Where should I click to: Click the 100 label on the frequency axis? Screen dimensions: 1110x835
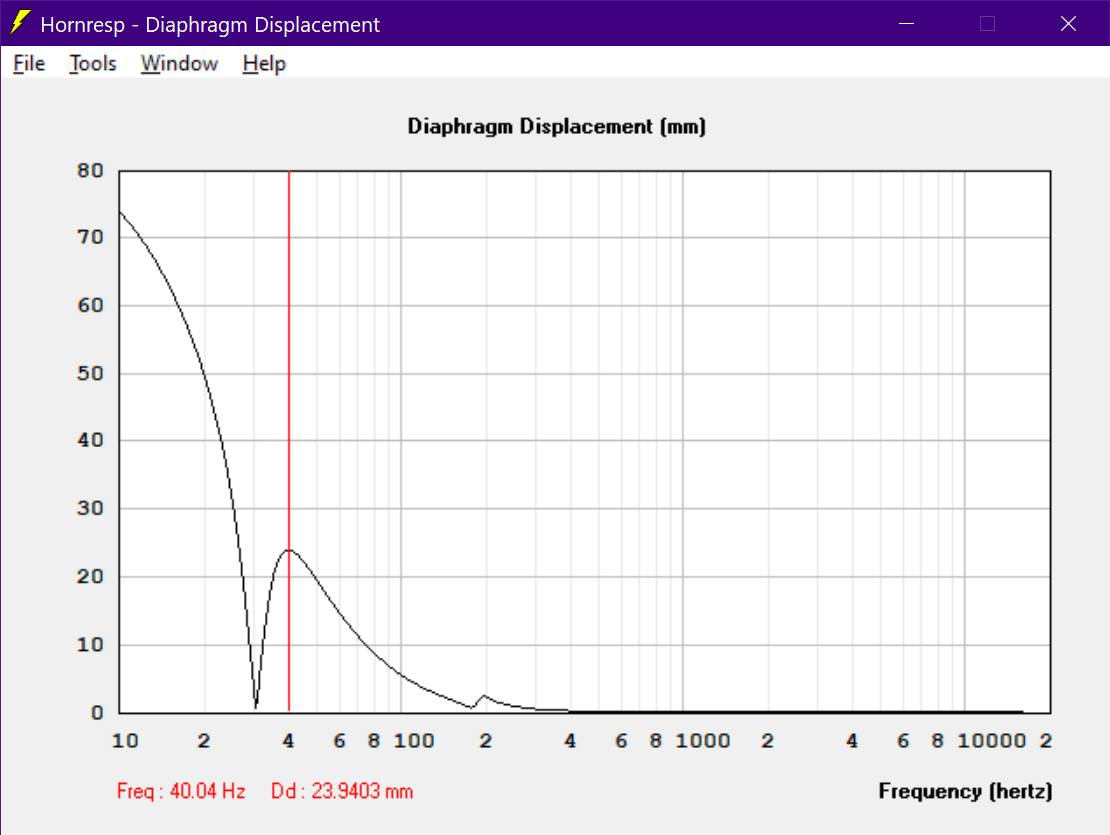pos(414,741)
